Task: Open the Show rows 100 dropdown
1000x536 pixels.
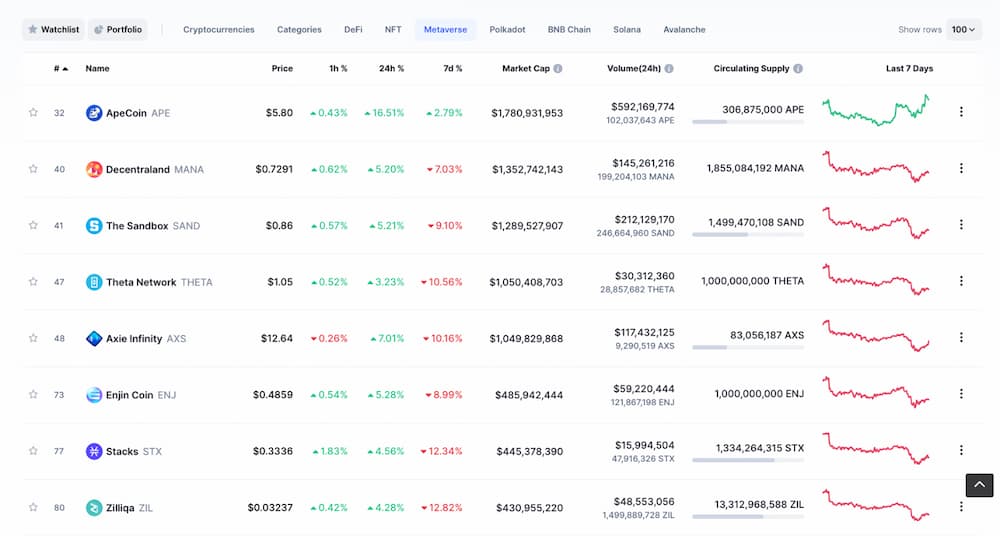Action: (x=963, y=29)
